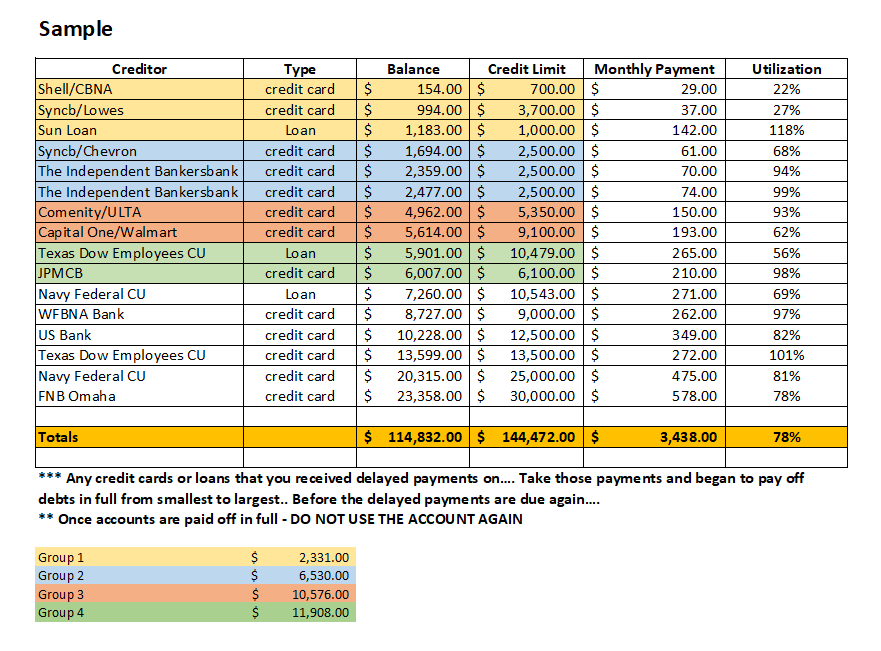The width and height of the screenshot is (881, 651).
Task: Click the FNB Omaha payment '578.00'
Action: click(x=654, y=397)
